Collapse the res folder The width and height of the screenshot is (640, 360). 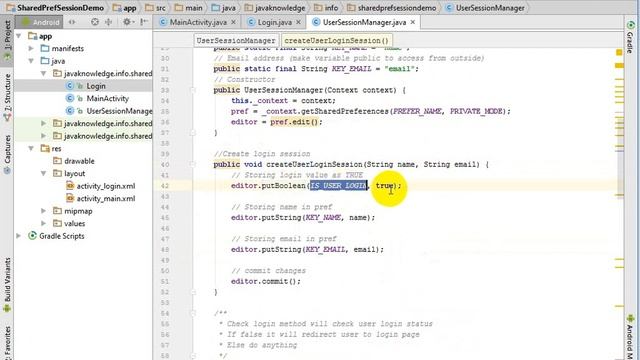(x=31, y=149)
